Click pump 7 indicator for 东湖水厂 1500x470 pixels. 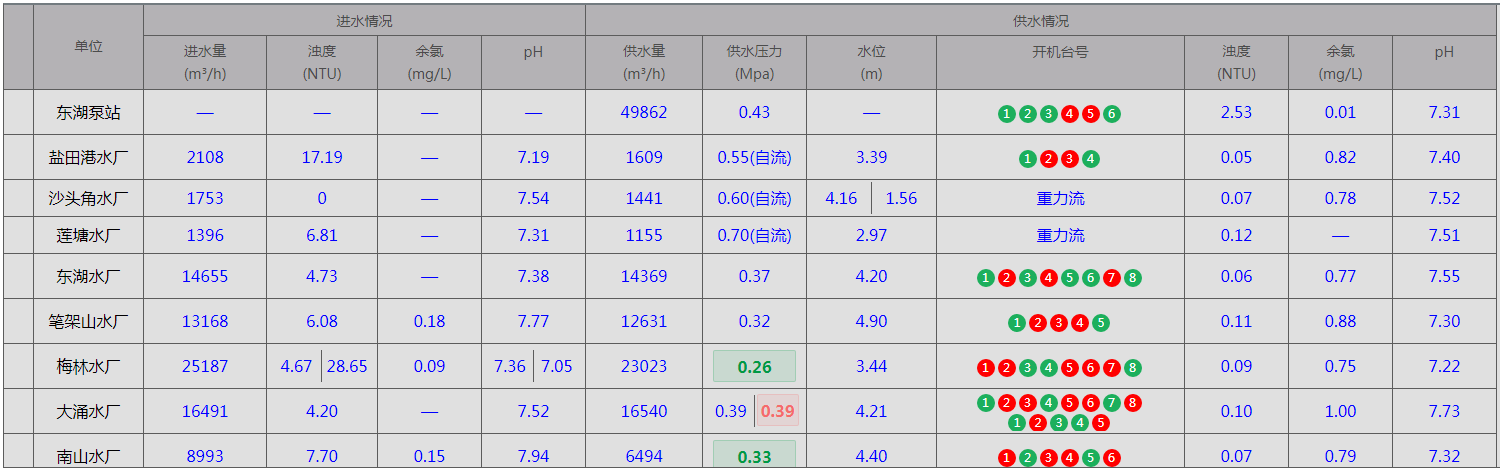tap(1112, 278)
